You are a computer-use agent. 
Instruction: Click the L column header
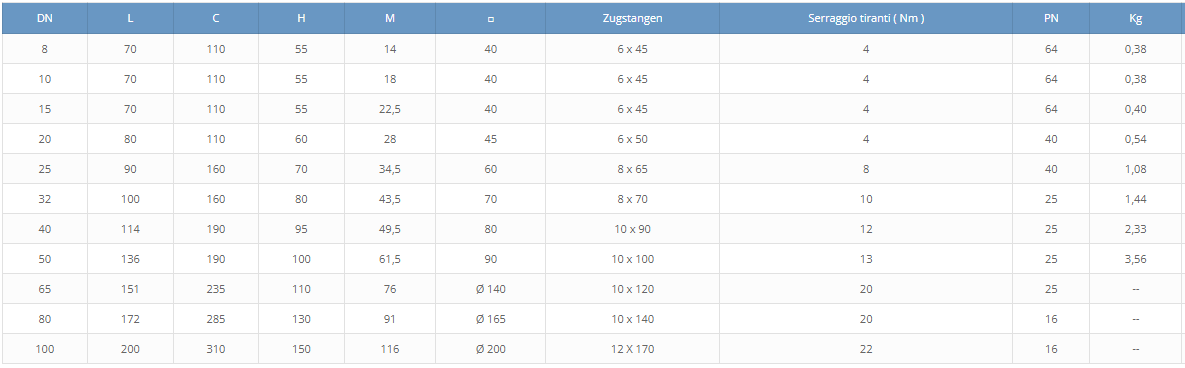[x=131, y=19]
